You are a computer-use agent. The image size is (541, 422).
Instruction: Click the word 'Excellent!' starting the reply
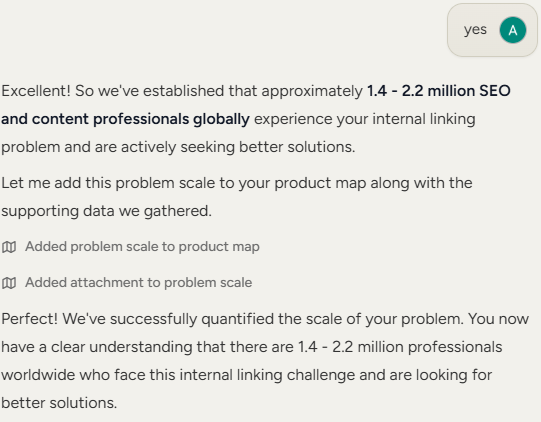tap(36, 91)
